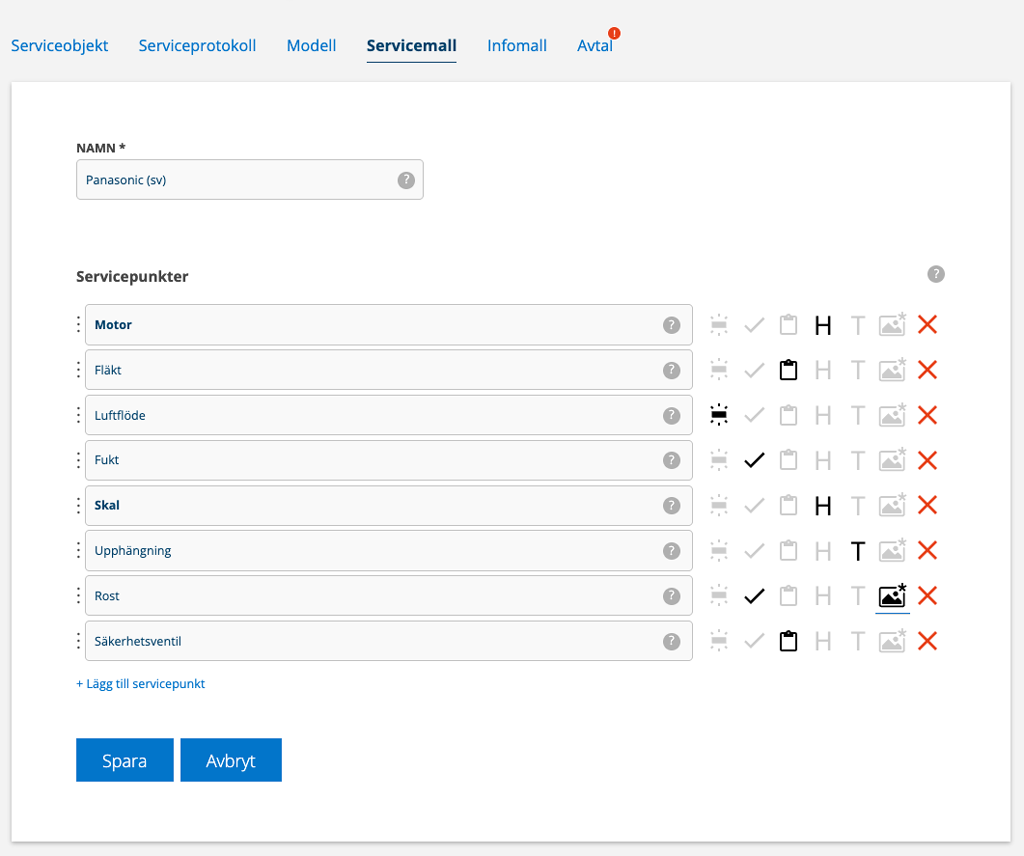Toggle checkmark type for Fukt row
This screenshot has width=1024, height=856.
pos(754,460)
